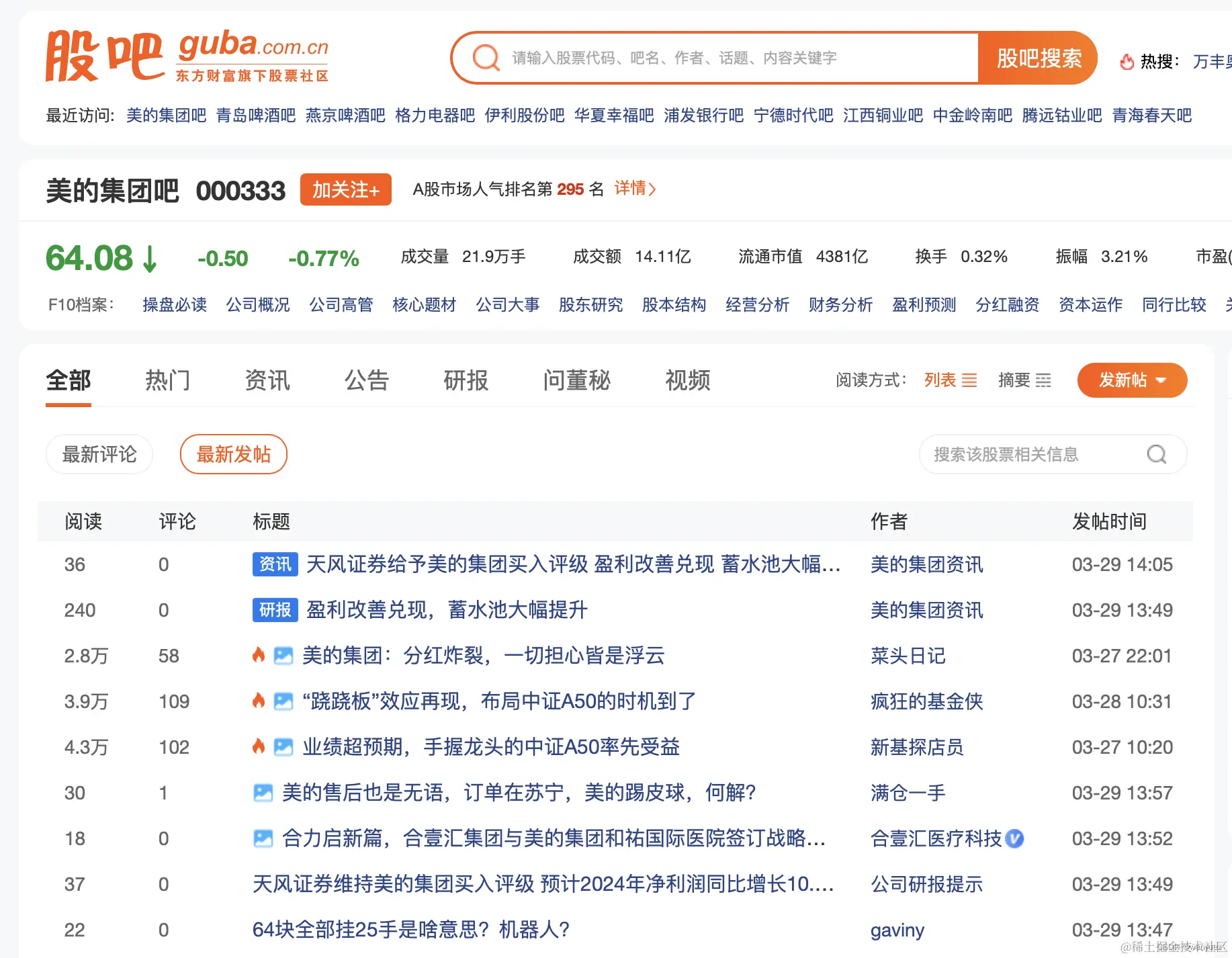Click the 资讯 tag on 天风证券 post
The image size is (1232, 958).
tap(275, 564)
